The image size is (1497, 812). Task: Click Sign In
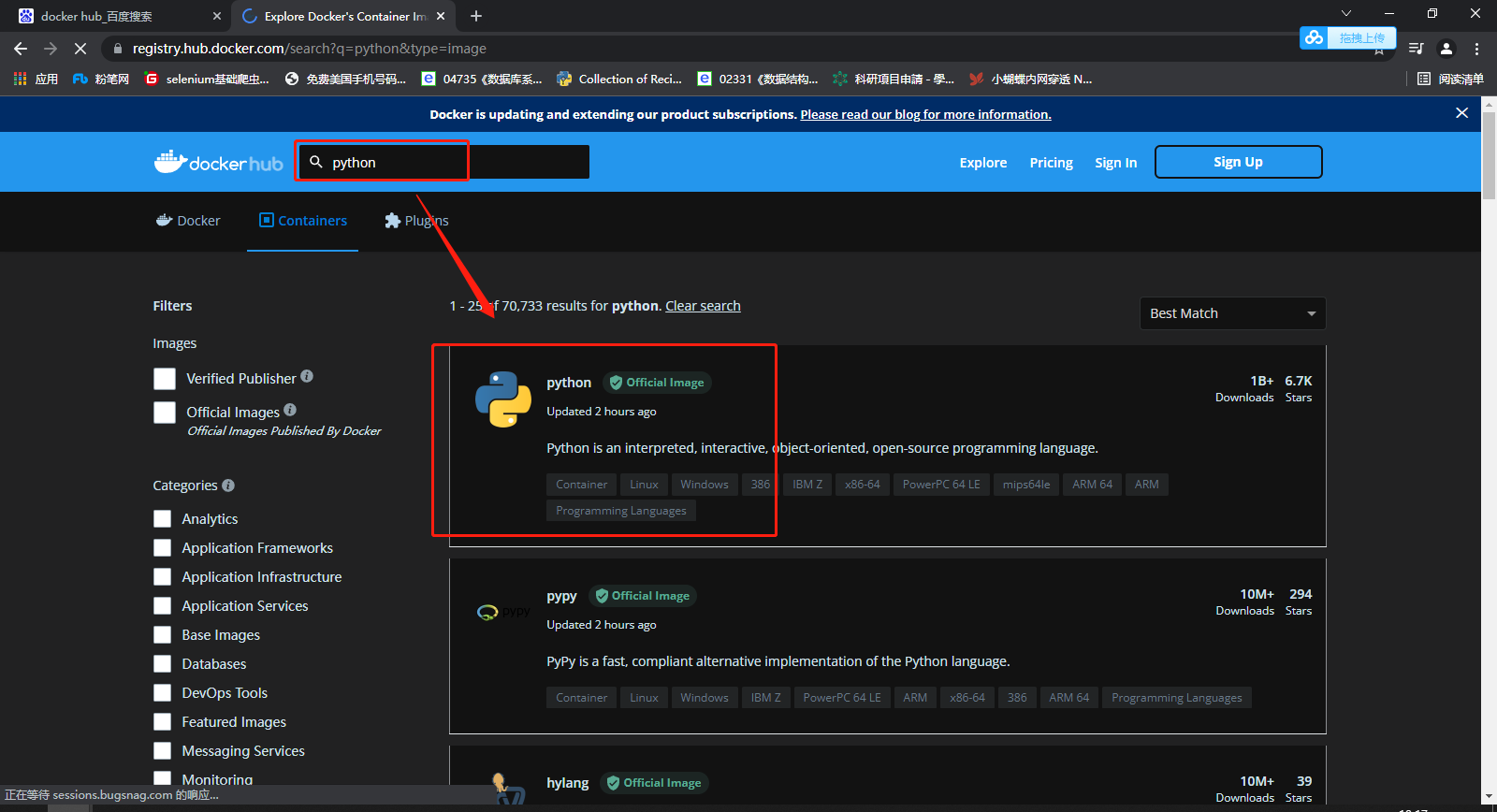[x=1116, y=163]
